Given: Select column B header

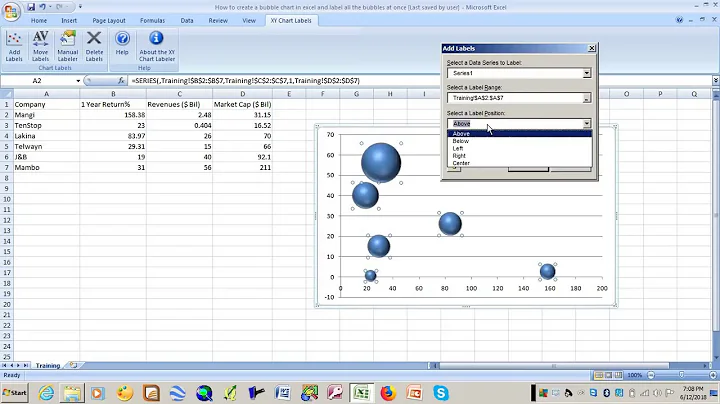Looking at the screenshot, I should click(x=113, y=94).
